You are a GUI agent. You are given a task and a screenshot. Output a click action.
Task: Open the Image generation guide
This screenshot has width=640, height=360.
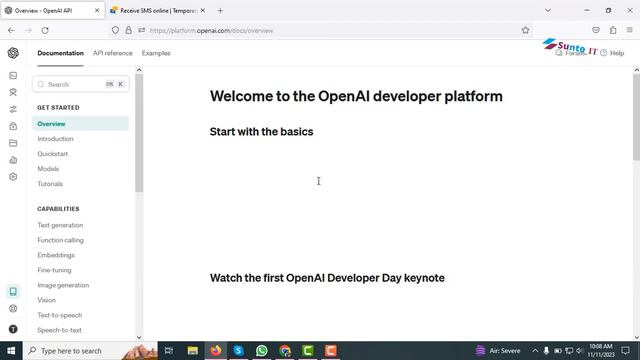click(x=63, y=285)
